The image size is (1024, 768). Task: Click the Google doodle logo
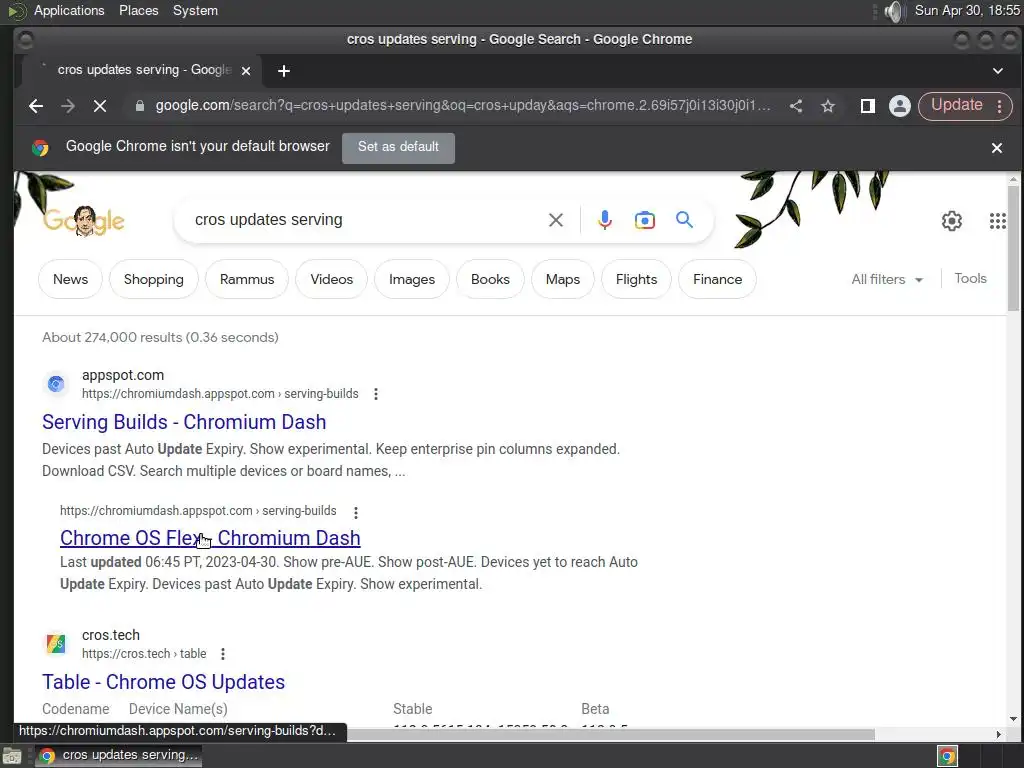pyautogui.click(x=84, y=221)
